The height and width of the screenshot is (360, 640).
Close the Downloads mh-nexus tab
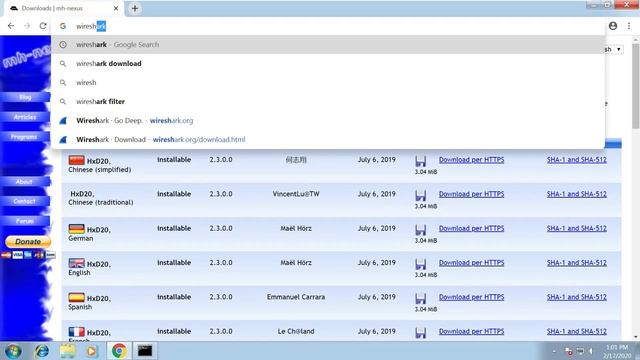coord(116,8)
